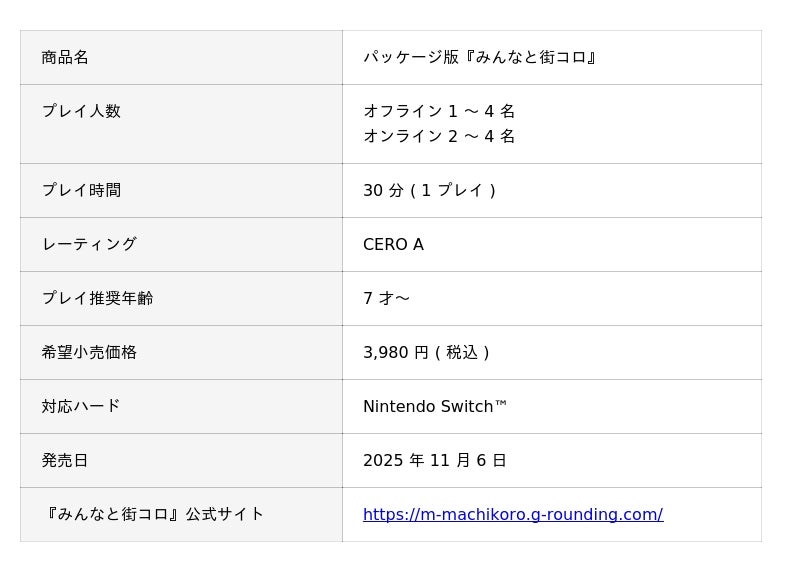Click the ( 1 プレイ ) text
The width and height of the screenshot is (800, 572).
[453, 191]
